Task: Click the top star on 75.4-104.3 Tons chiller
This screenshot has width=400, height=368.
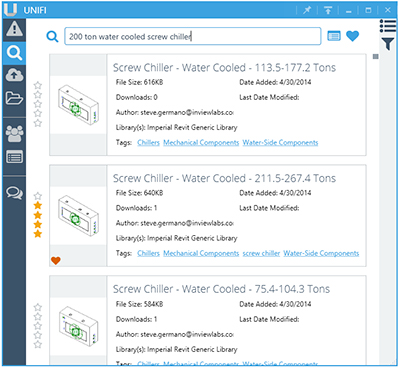Action: pyautogui.click(x=38, y=307)
